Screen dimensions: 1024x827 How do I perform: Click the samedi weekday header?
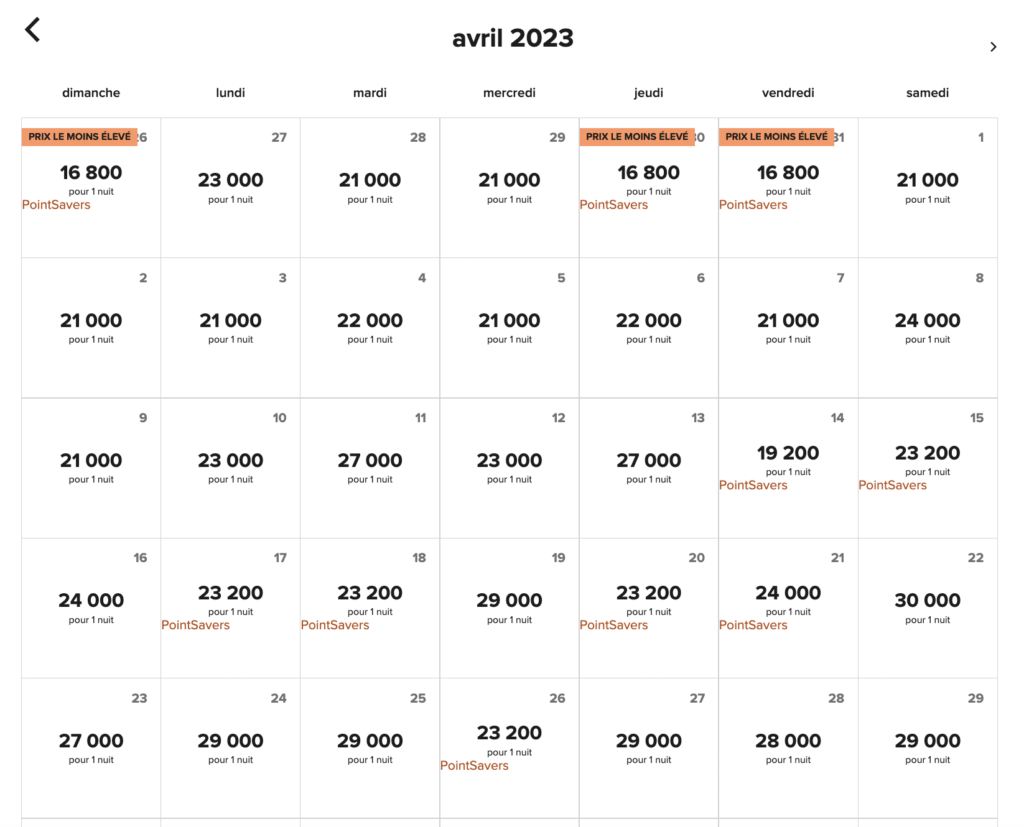click(x=927, y=92)
